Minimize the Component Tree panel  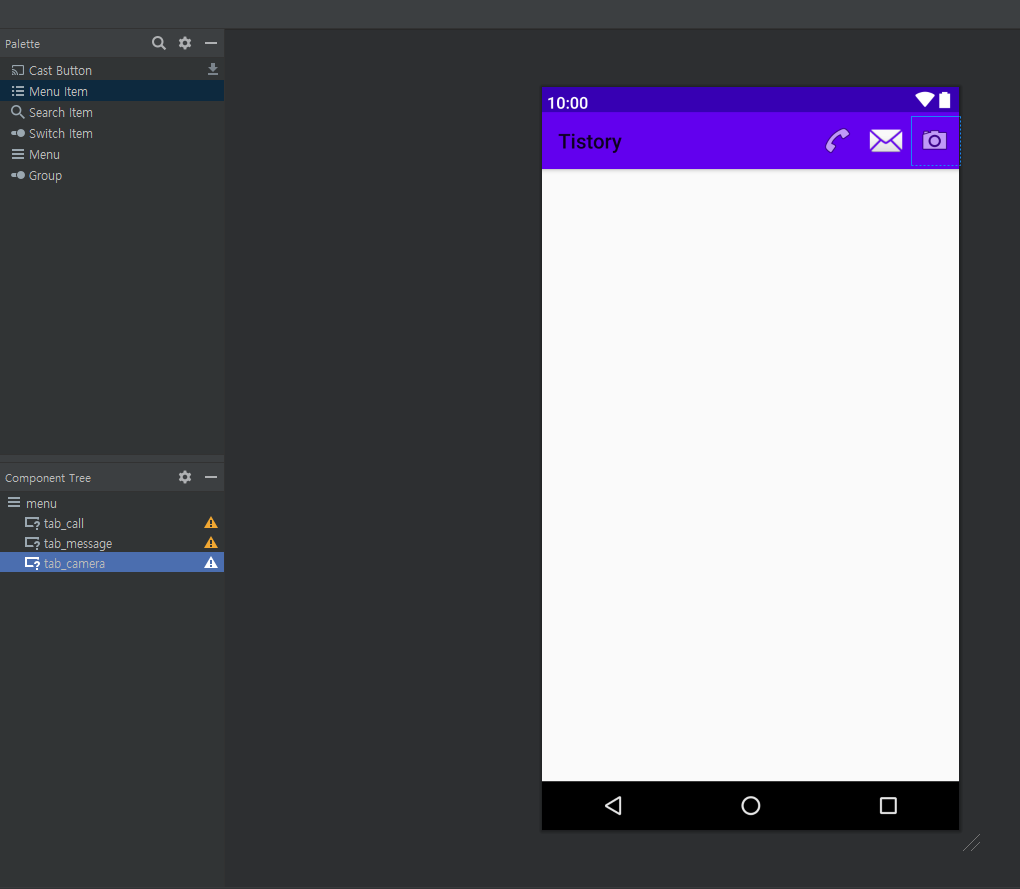[211, 477]
